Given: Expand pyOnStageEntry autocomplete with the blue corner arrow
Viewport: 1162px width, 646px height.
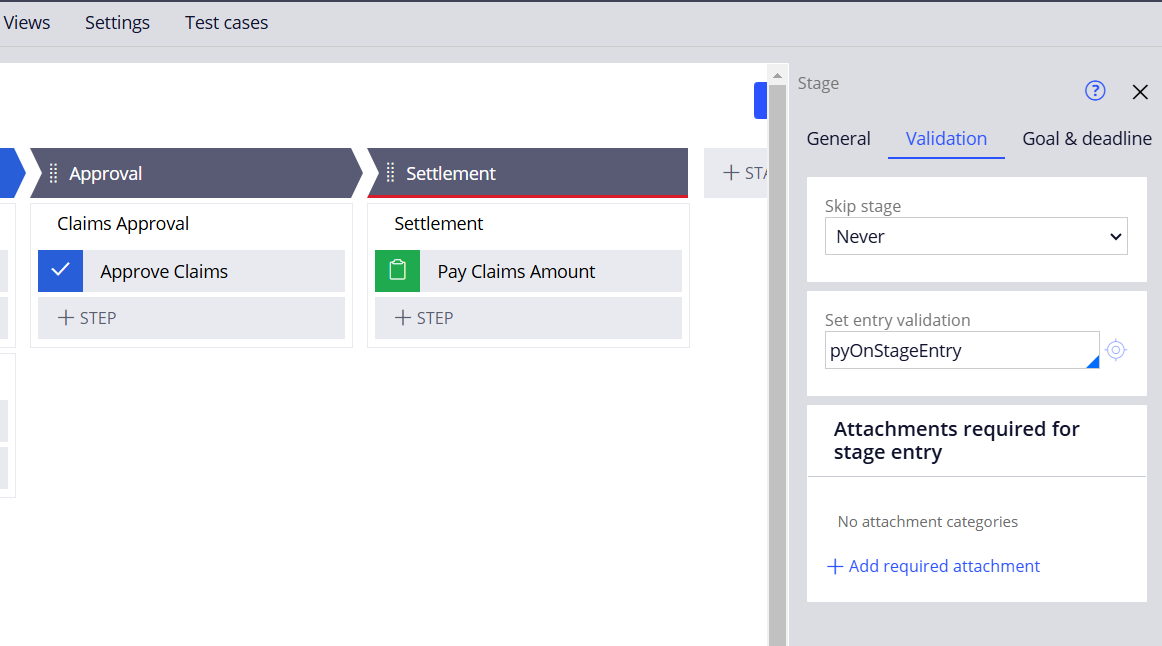Looking at the screenshot, I should tap(1092, 362).
